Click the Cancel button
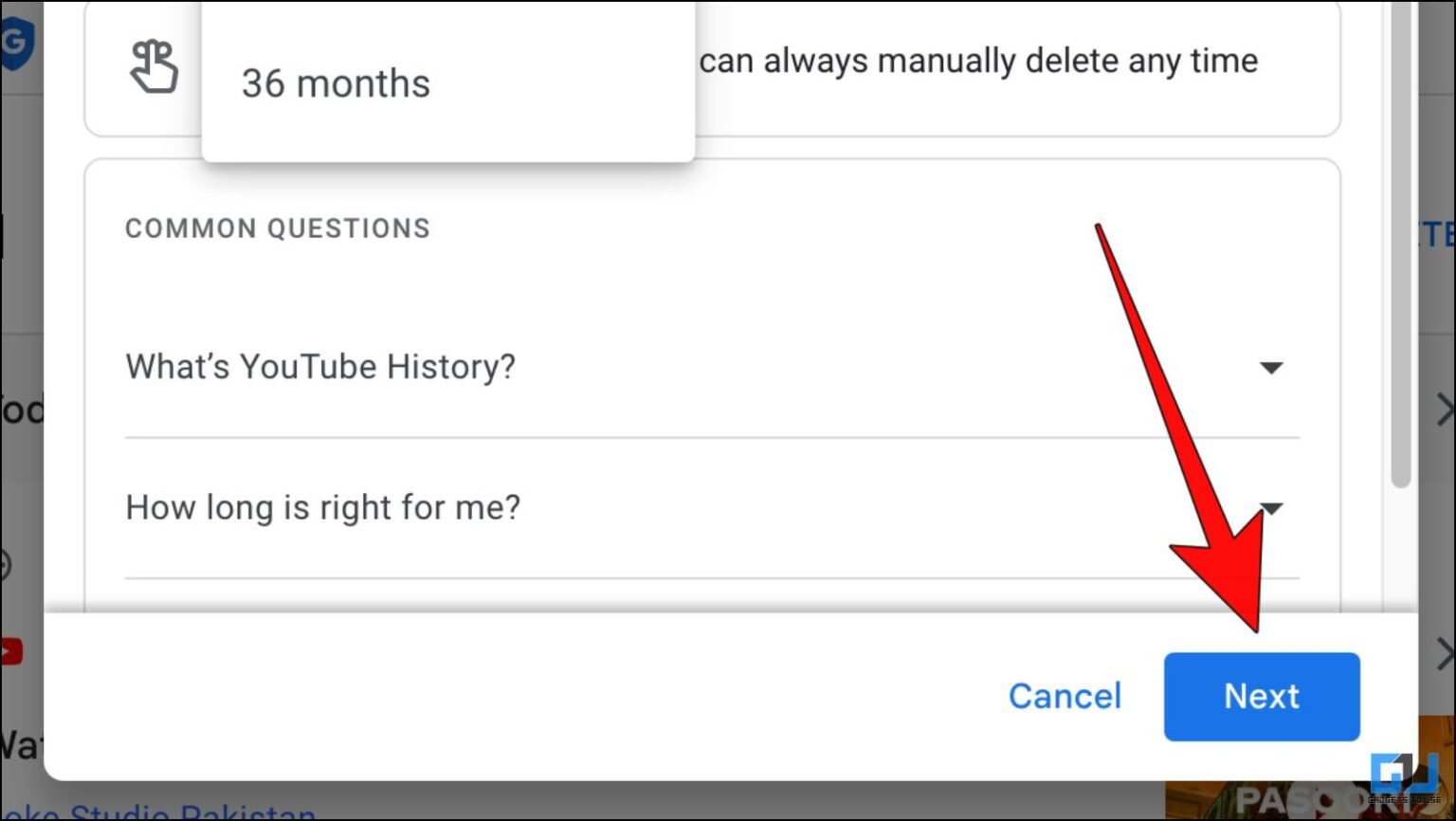Image resolution: width=1456 pixels, height=821 pixels. 1065,696
